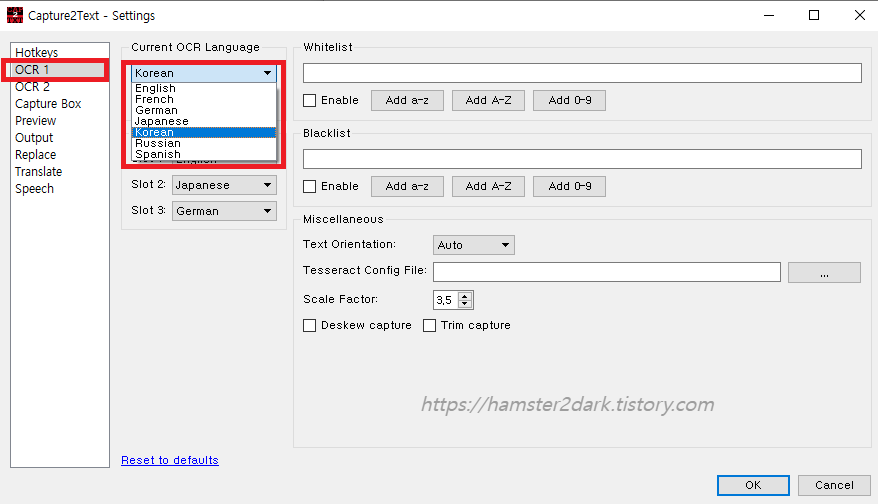Toggle the Deskew capture checkbox
The width and height of the screenshot is (878, 504).
[310, 325]
